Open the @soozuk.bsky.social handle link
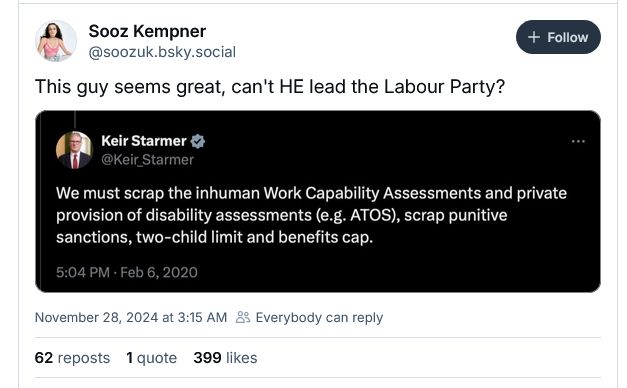 coord(162,52)
